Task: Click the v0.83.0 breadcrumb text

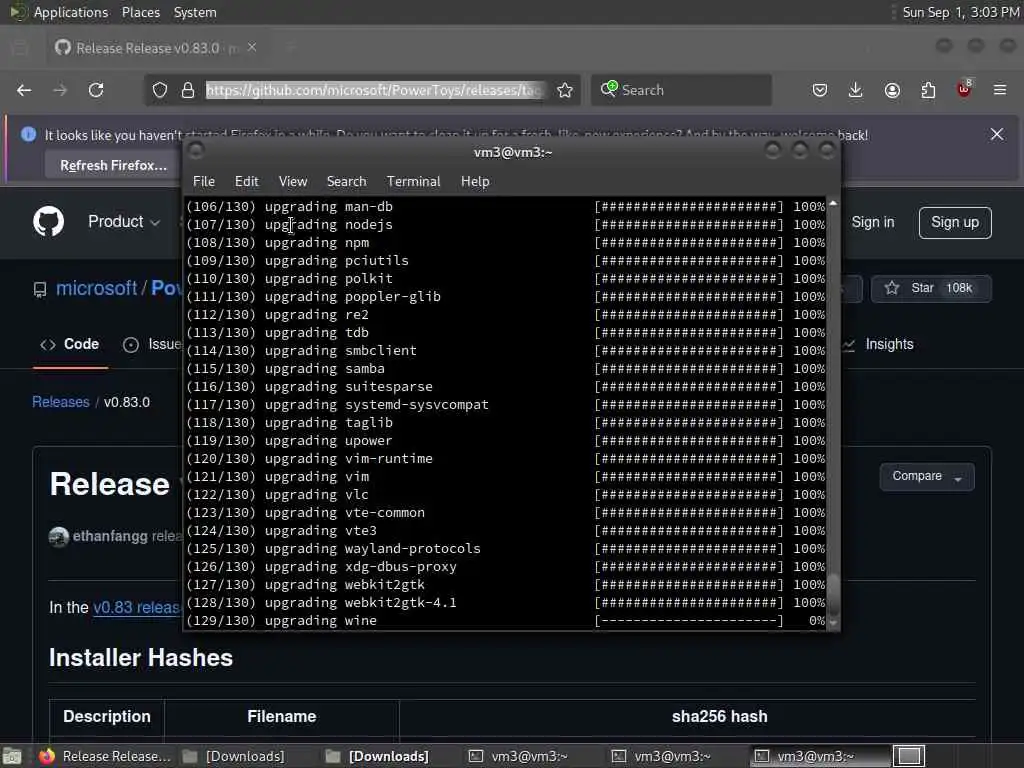Action: tap(127, 402)
